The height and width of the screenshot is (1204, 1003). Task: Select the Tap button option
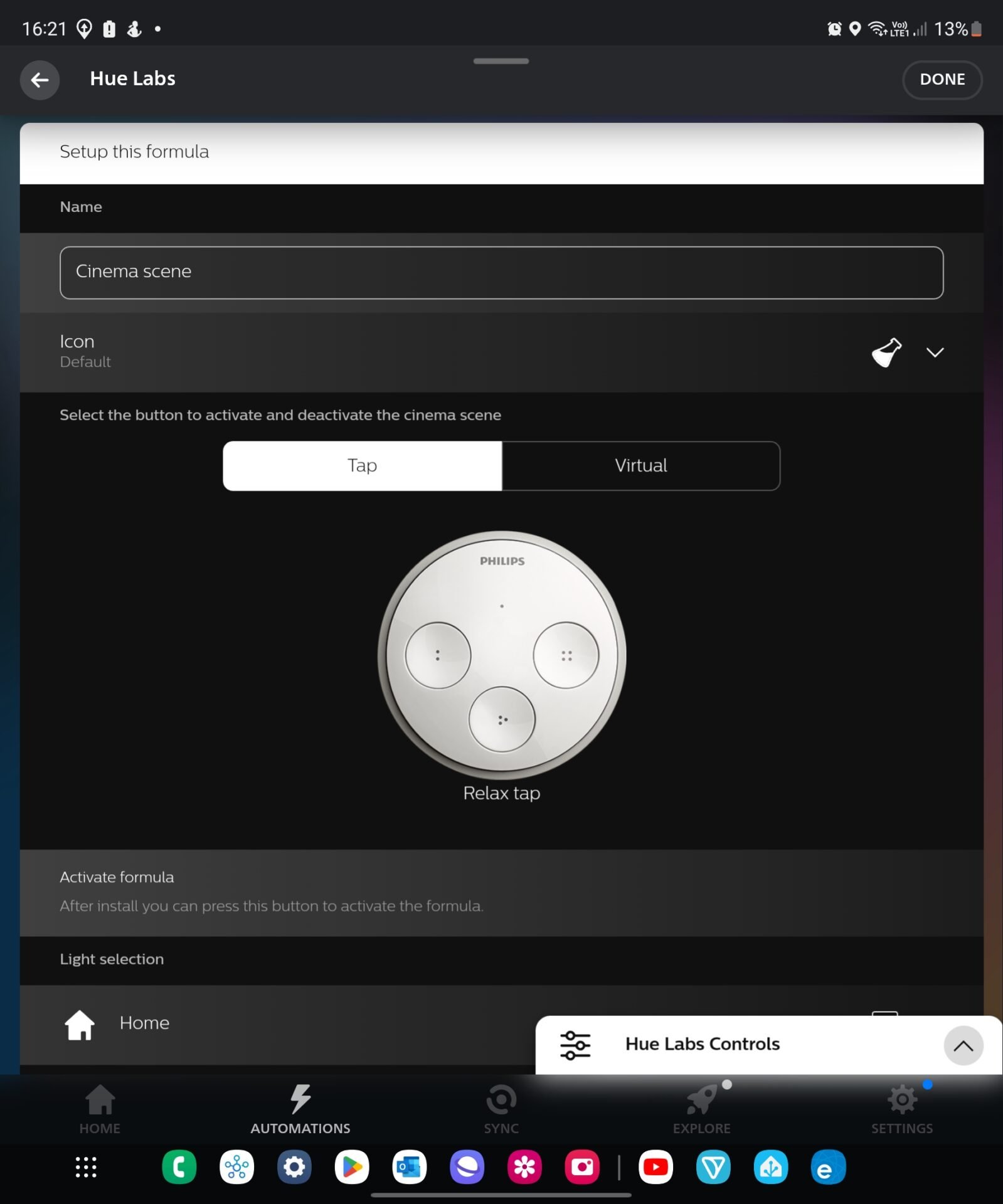362,465
